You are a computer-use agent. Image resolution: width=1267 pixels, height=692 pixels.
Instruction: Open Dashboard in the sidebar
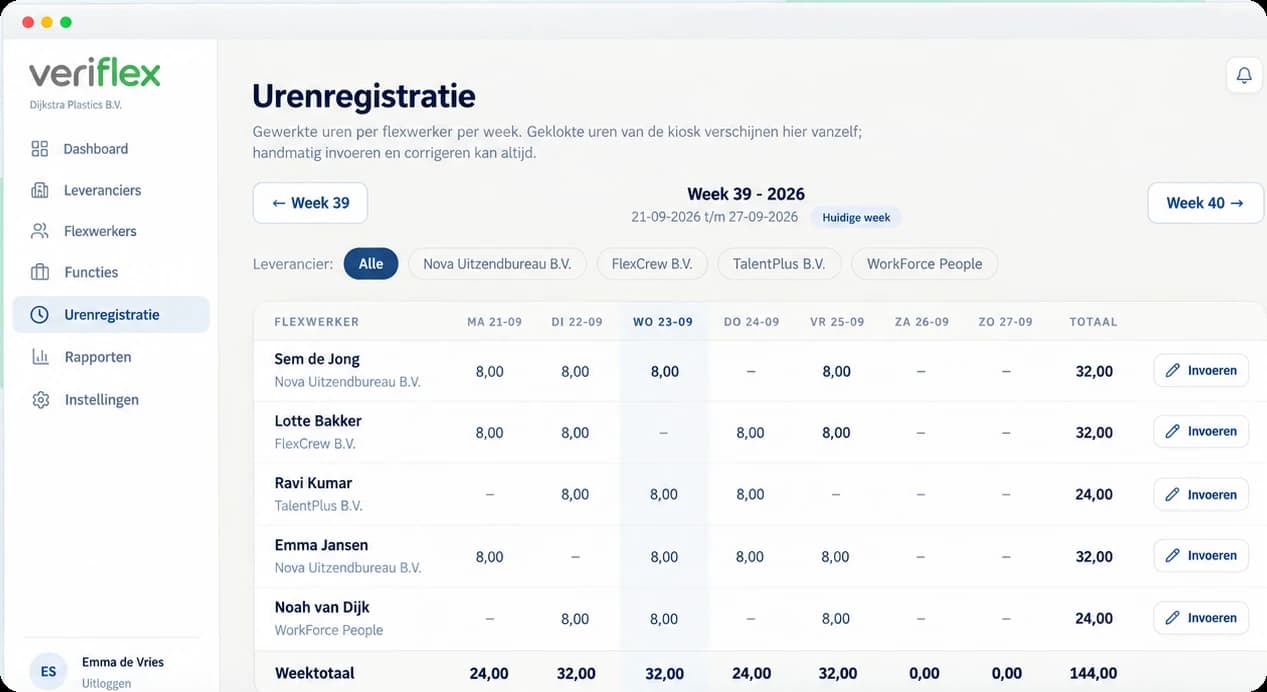(x=111, y=149)
